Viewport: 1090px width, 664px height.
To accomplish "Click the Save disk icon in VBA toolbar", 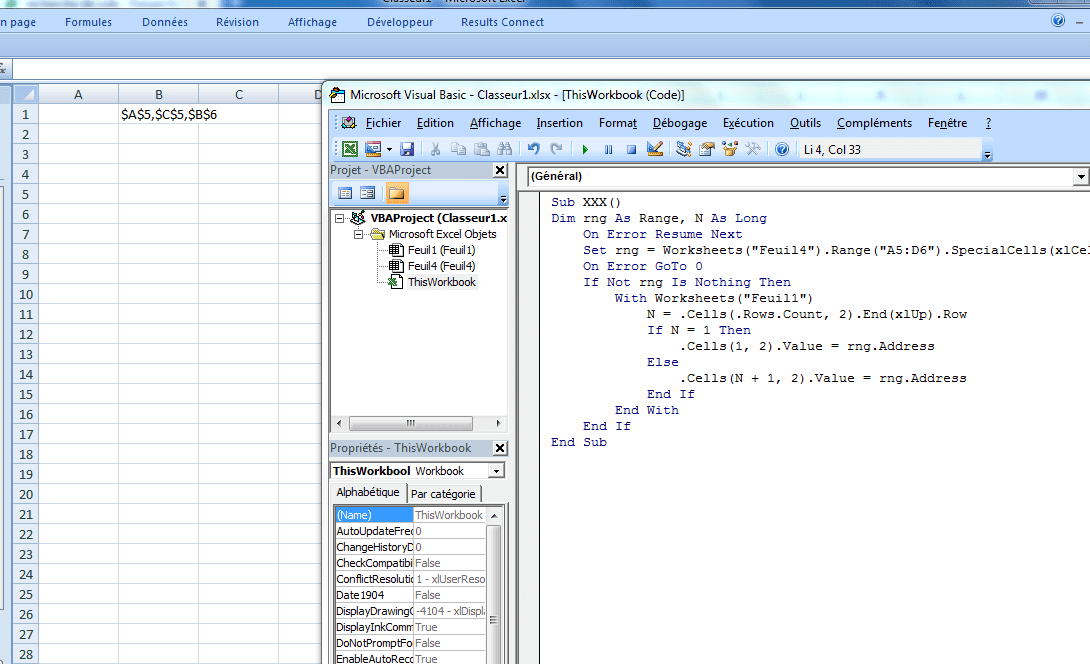I will pos(407,149).
